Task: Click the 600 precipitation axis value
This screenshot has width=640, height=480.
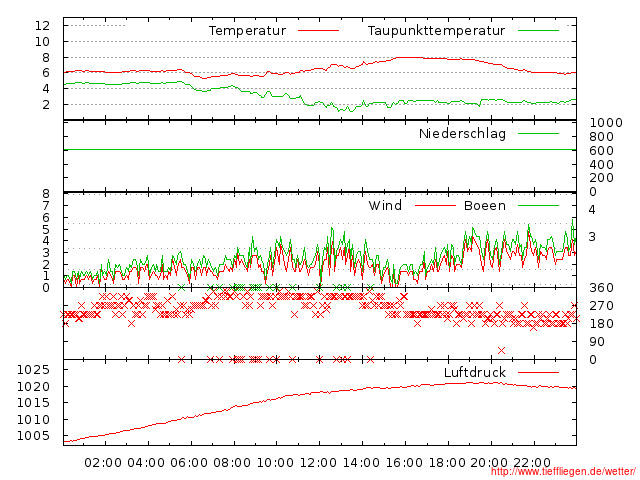Action: tap(601, 151)
